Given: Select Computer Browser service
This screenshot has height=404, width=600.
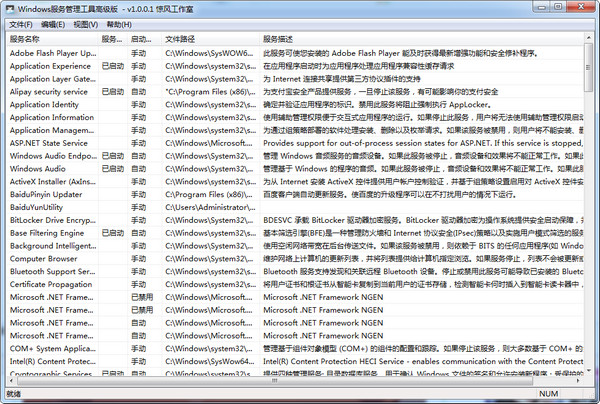Looking at the screenshot, I should [44, 259].
